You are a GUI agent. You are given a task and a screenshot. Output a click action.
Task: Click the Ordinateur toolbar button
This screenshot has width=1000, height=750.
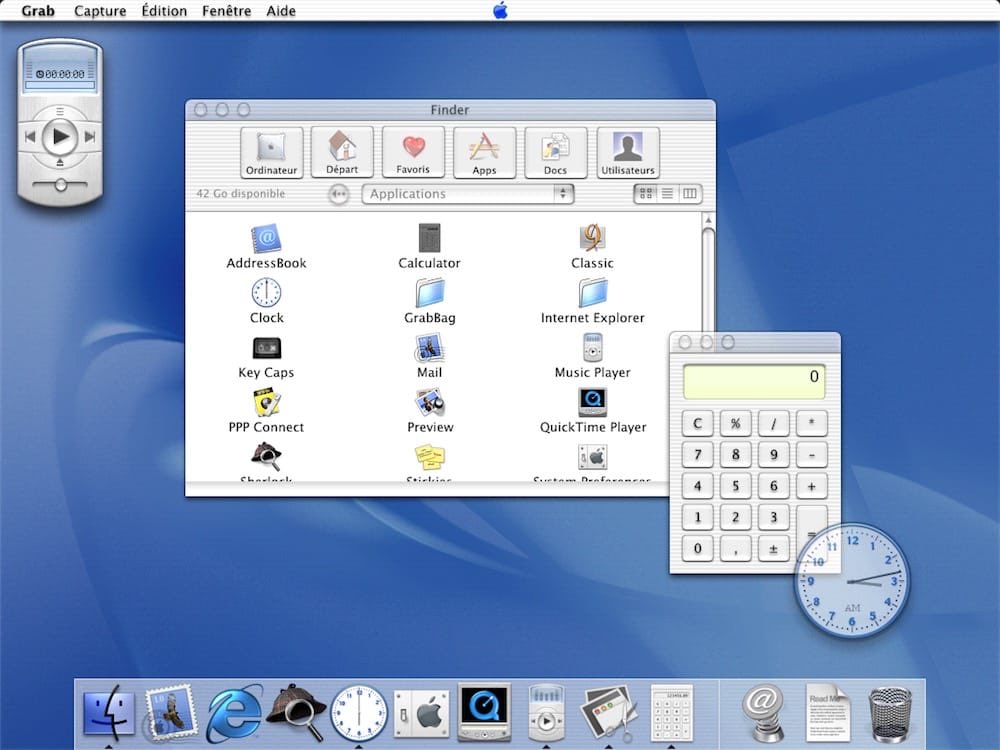tap(272, 153)
